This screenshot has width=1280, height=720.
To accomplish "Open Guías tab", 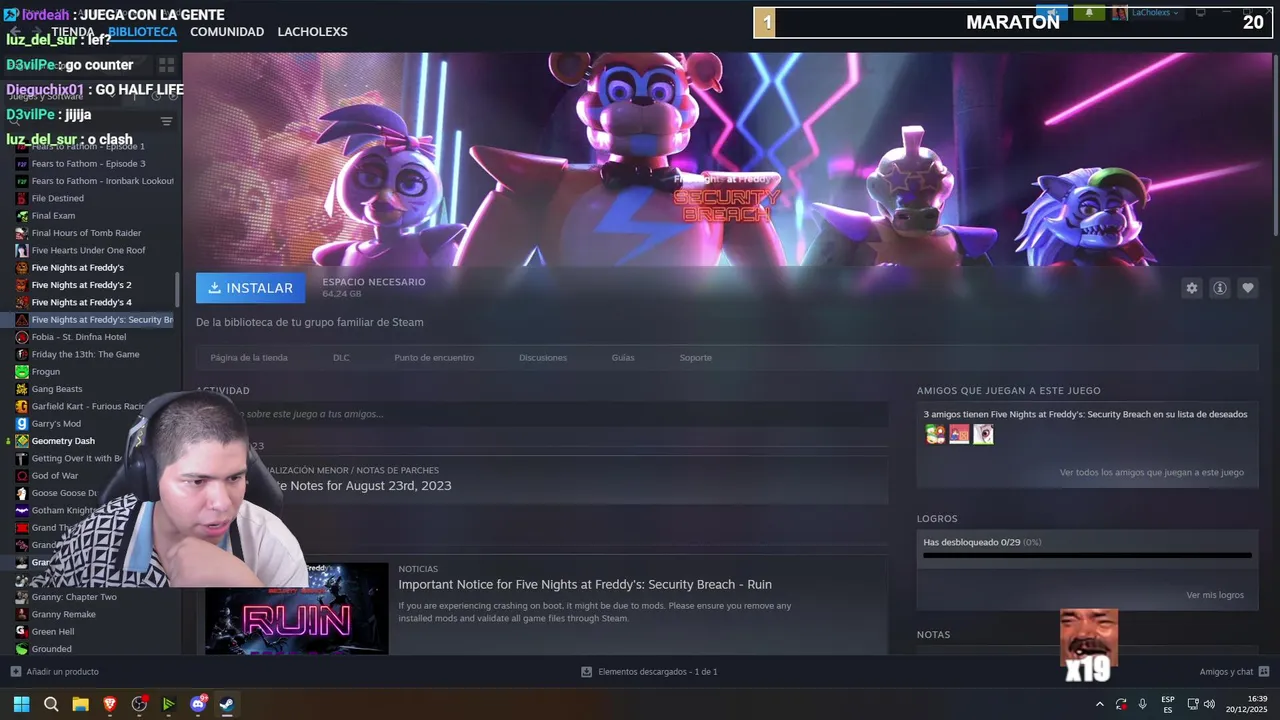I will coord(623,358).
